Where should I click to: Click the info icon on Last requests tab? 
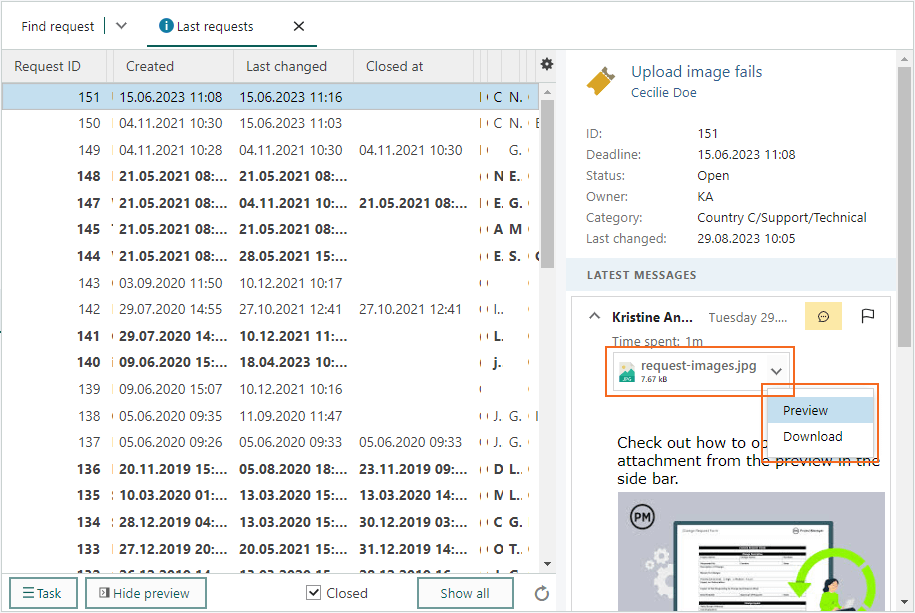point(166,26)
